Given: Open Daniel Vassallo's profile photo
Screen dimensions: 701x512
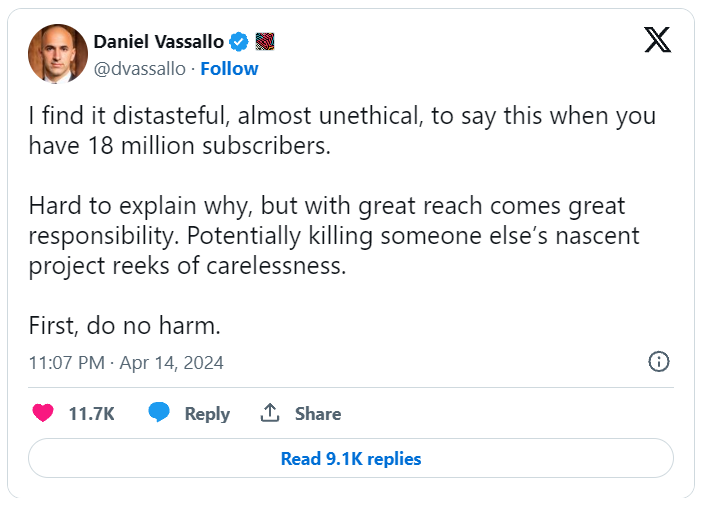Looking at the screenshot, I should (x=58, y=54).
